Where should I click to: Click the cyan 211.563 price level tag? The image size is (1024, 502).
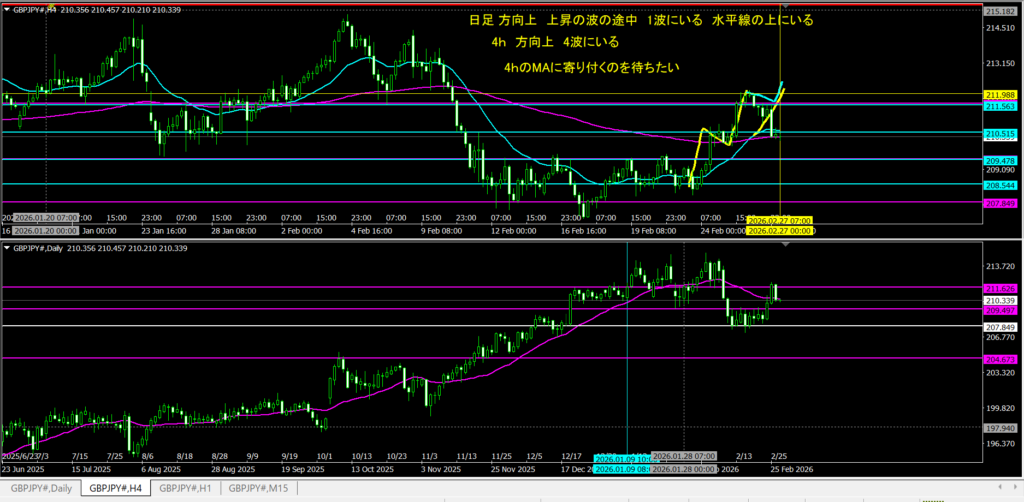1001,106
